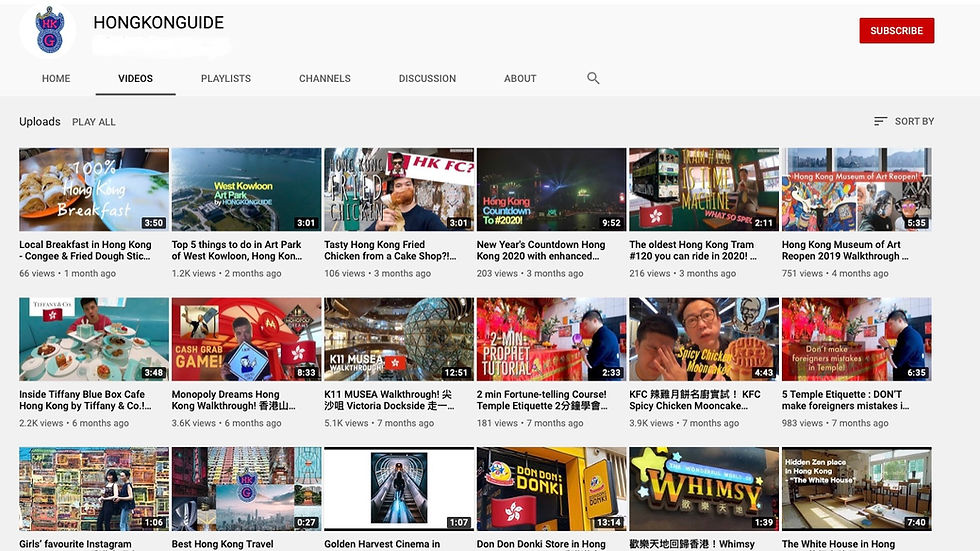Click title Golden Harvest Cinema in
This screenshot has height=551, width=980.
pos(382,545)
